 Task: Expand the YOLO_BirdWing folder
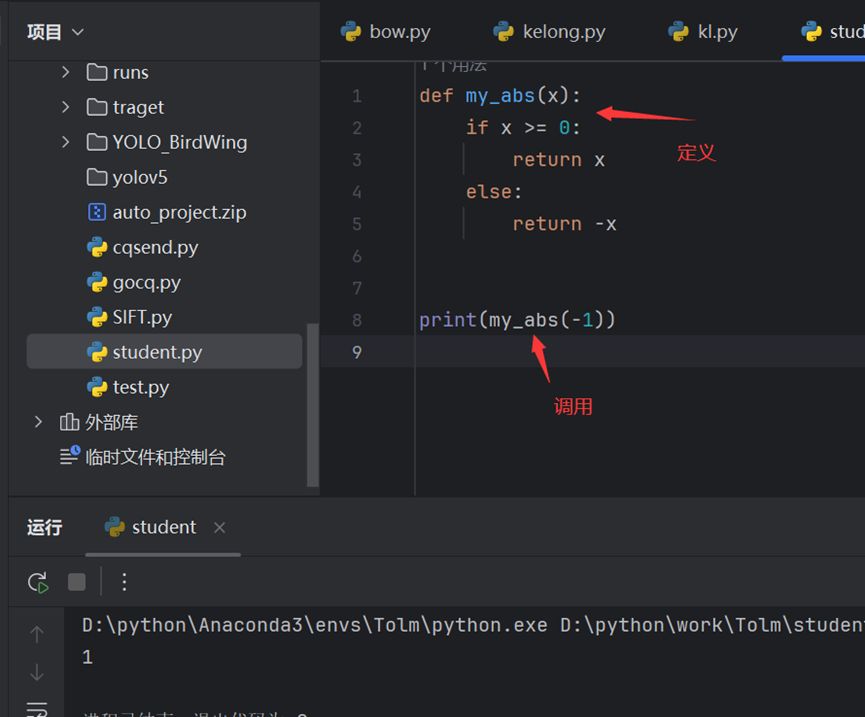[66, 142]
